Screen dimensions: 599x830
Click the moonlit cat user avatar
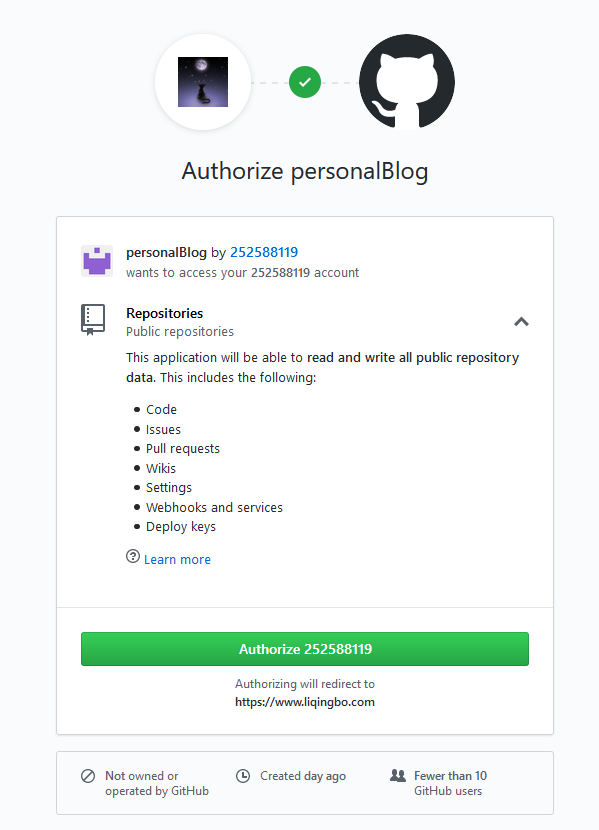[203, 82]
